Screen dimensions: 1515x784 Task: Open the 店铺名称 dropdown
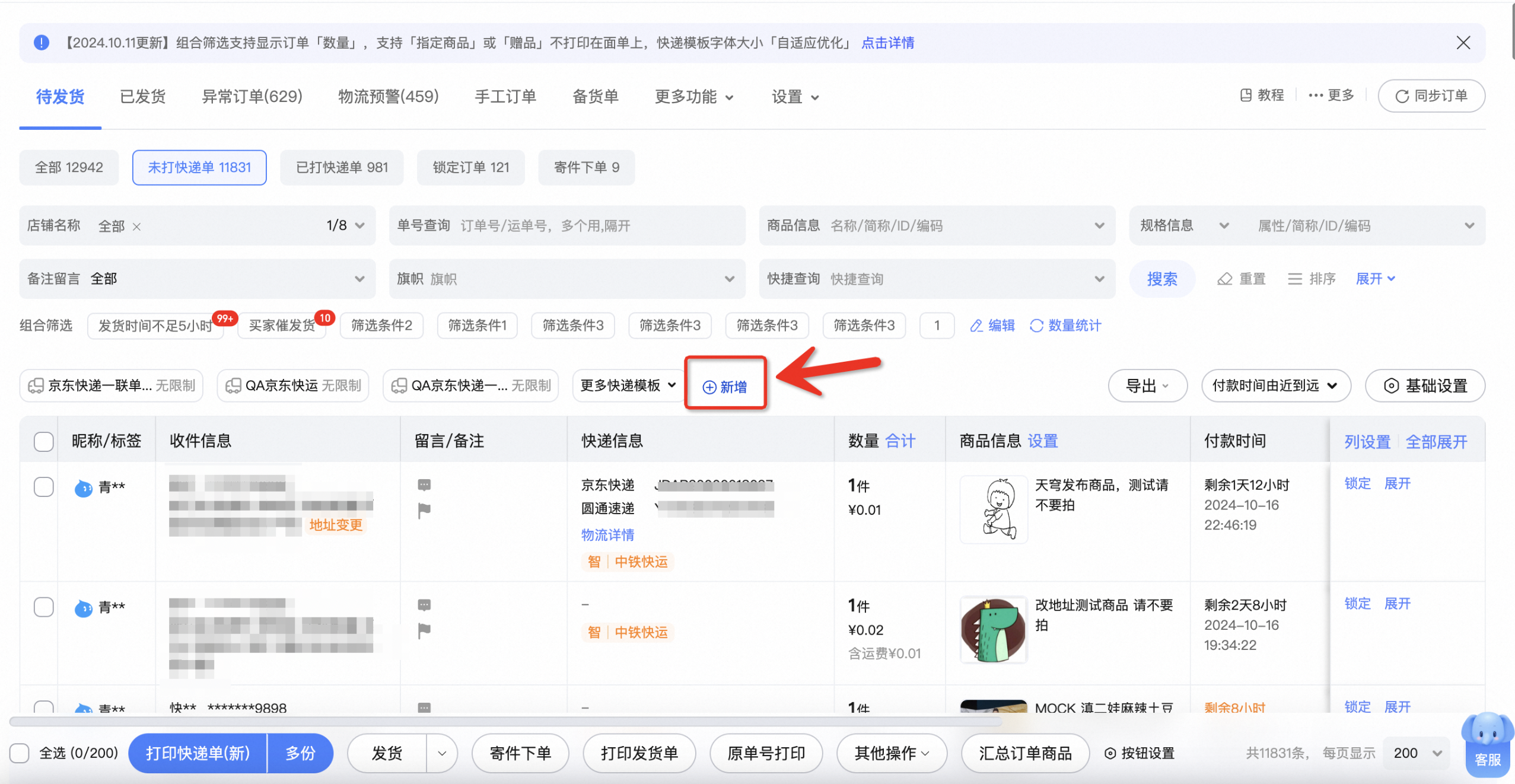[x=197, y=226]
